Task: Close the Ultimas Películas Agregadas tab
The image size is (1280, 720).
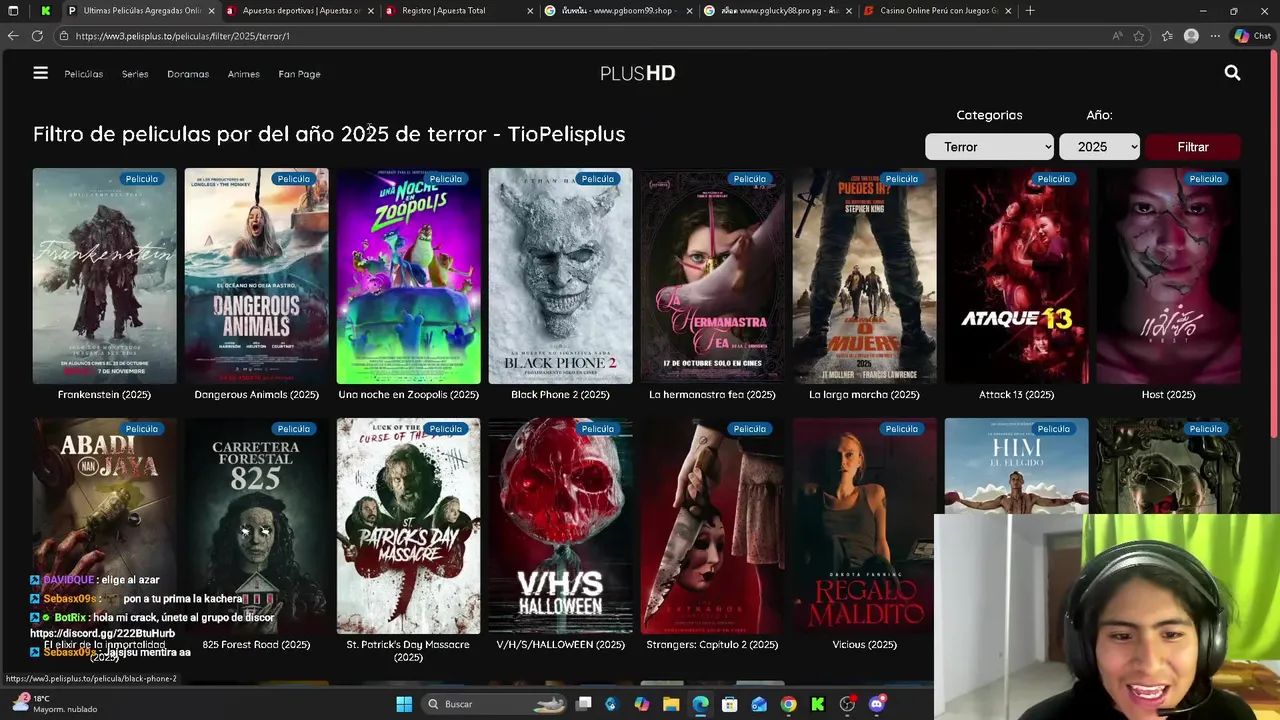Action: coord(211,11)
